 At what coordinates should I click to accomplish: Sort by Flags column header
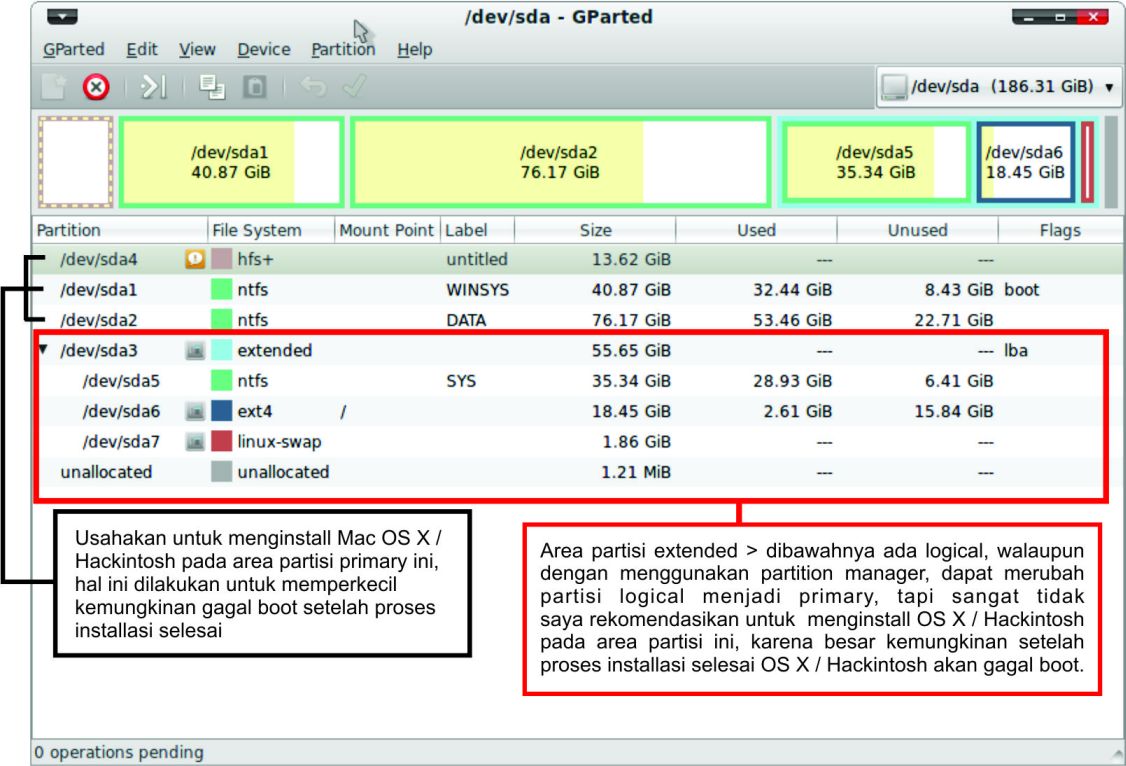point(1059,230)
